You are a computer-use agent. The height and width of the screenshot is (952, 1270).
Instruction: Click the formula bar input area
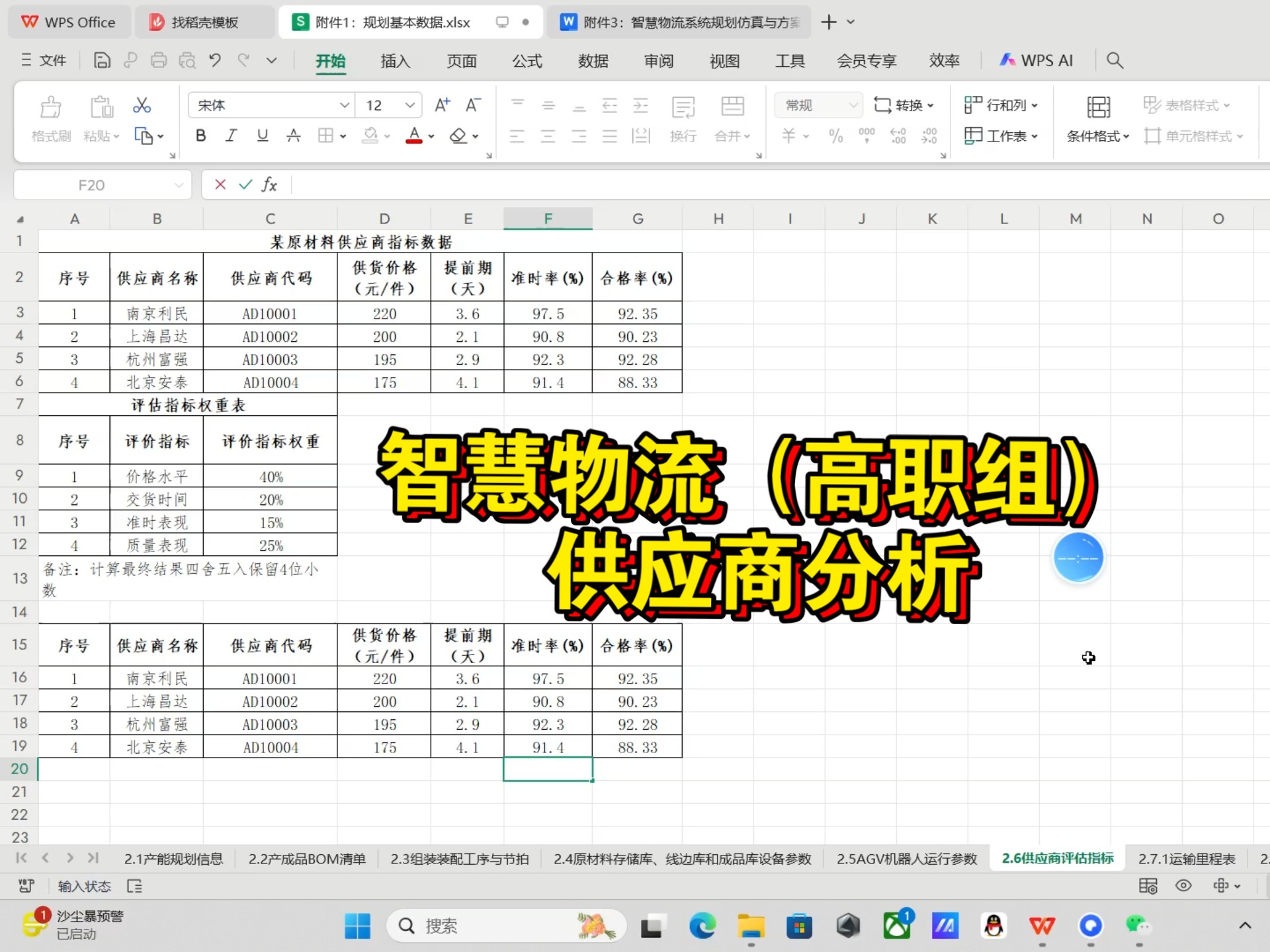pos(781,185)
